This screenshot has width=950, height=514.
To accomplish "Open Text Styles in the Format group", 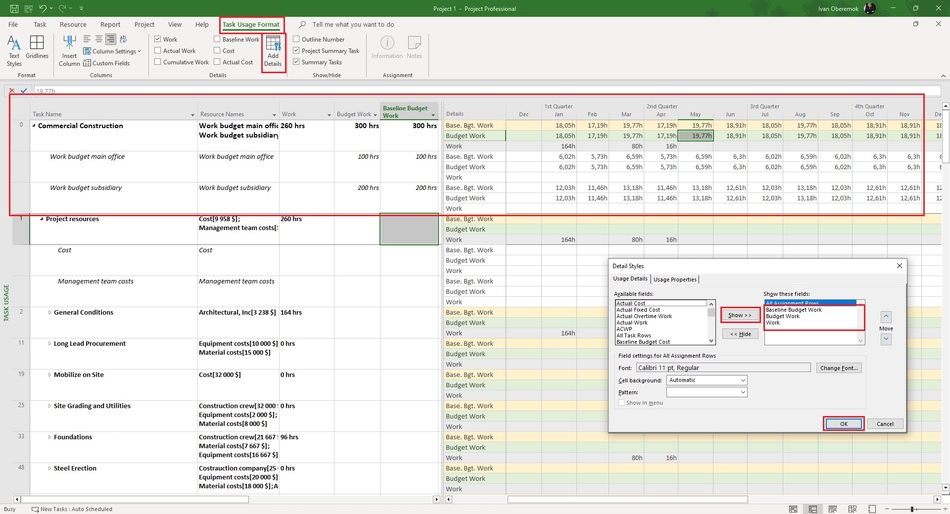I will coord(14,51).
